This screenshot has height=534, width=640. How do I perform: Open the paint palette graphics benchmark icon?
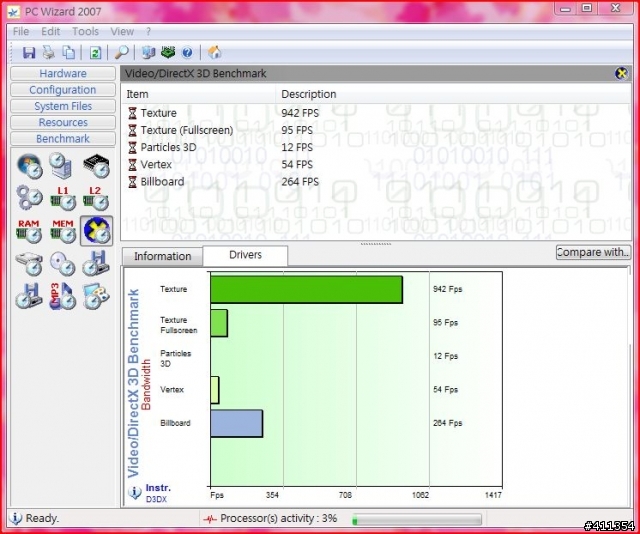click(96, 295)
